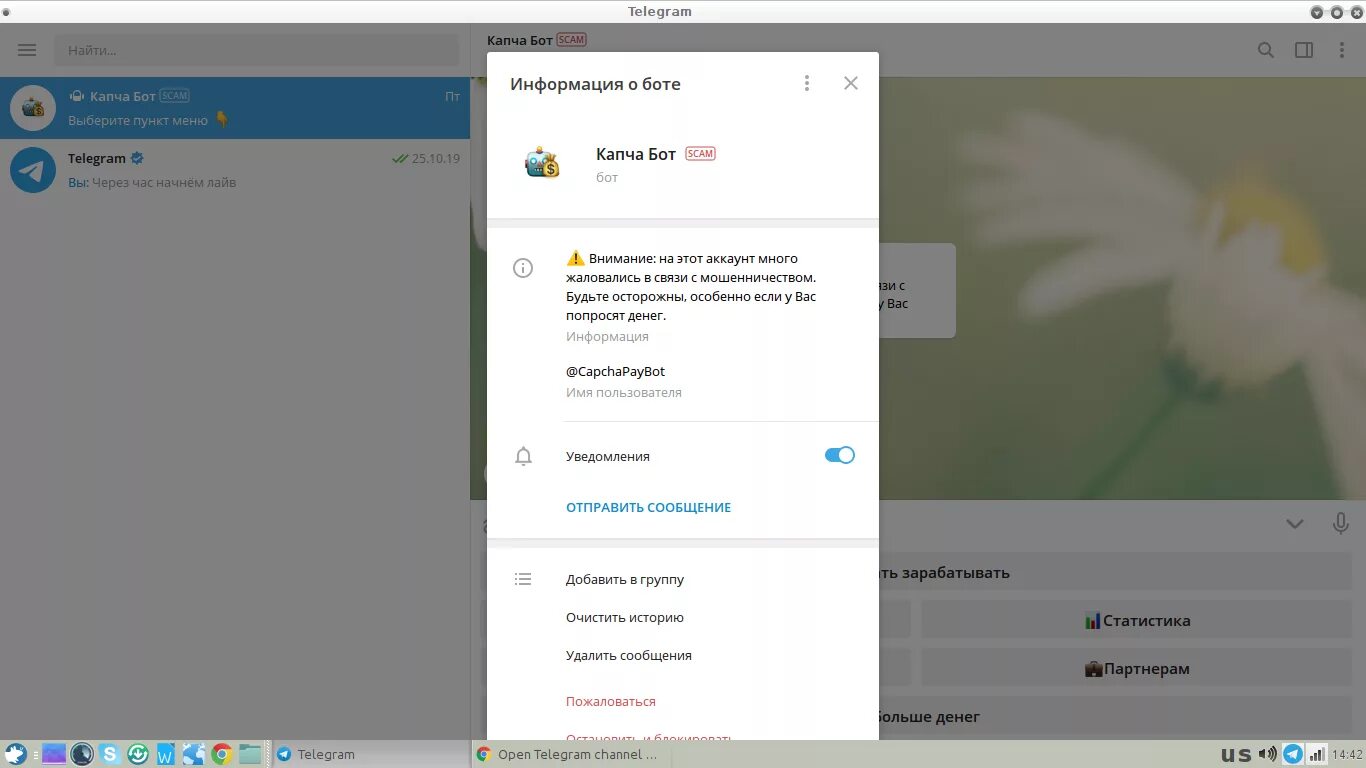
Task: Open the dark round app icon in taskbar
Action: [x=82, y=754]
